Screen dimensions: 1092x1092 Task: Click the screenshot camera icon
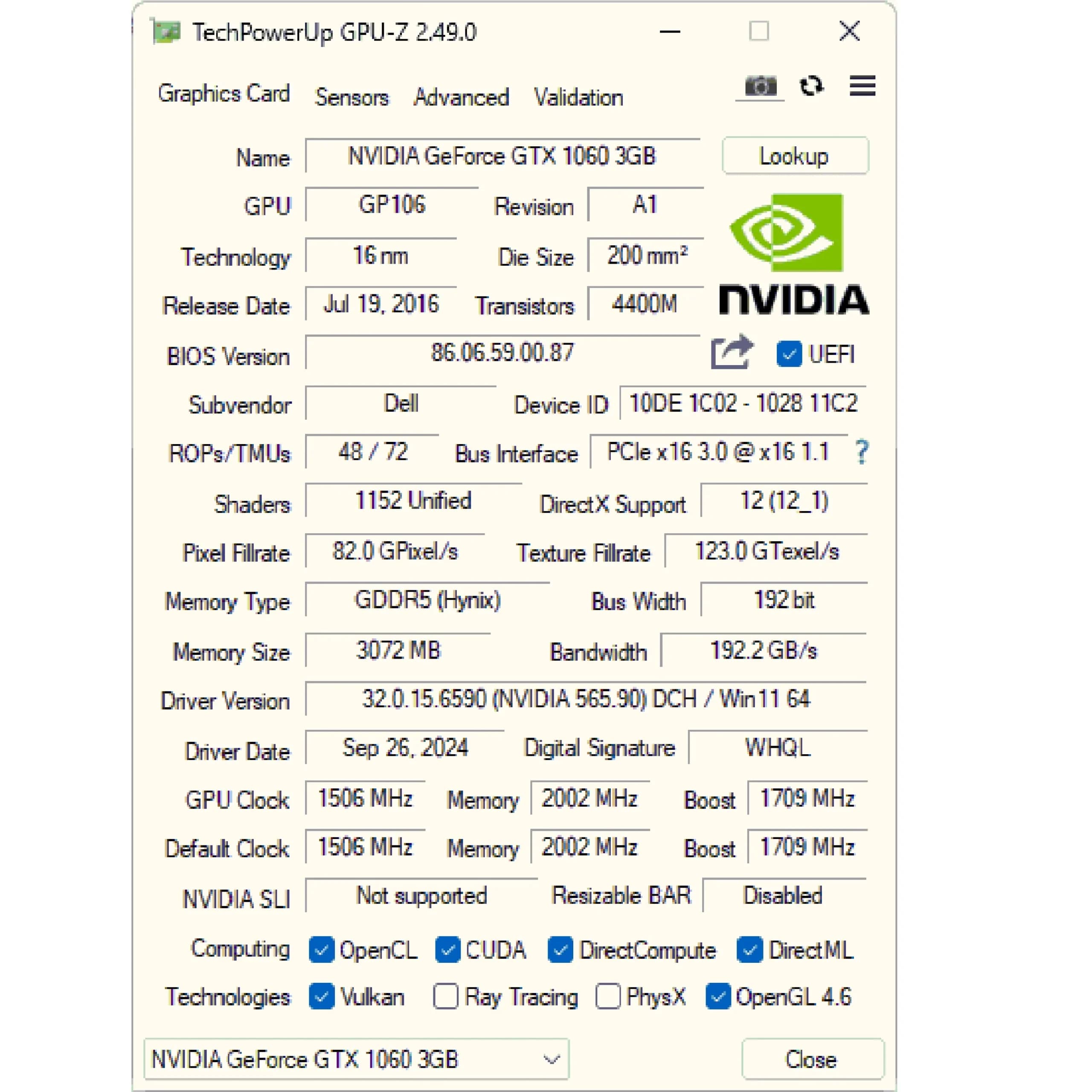point(760,87)
